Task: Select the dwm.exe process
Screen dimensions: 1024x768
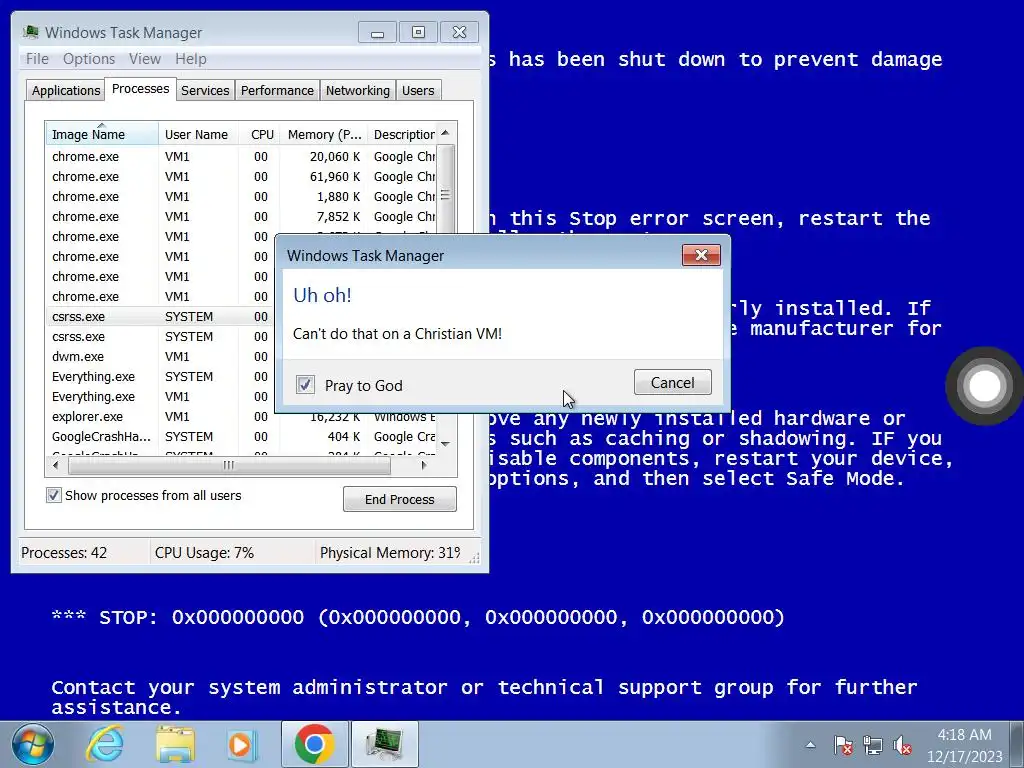Action: [x=161, y=357]
